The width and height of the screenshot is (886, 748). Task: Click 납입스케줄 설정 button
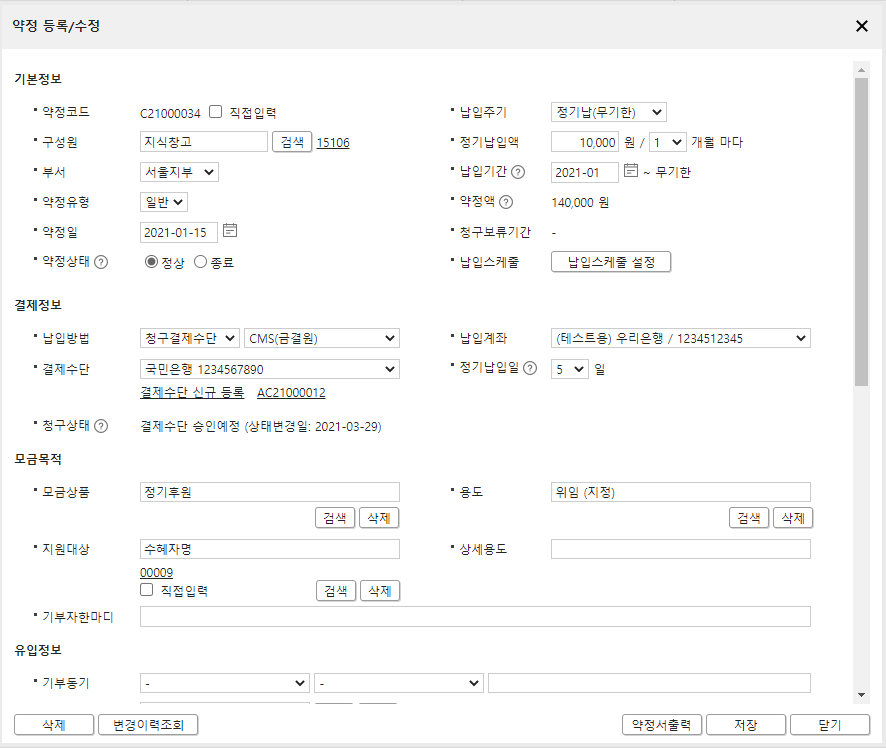(x=611, y=262)
